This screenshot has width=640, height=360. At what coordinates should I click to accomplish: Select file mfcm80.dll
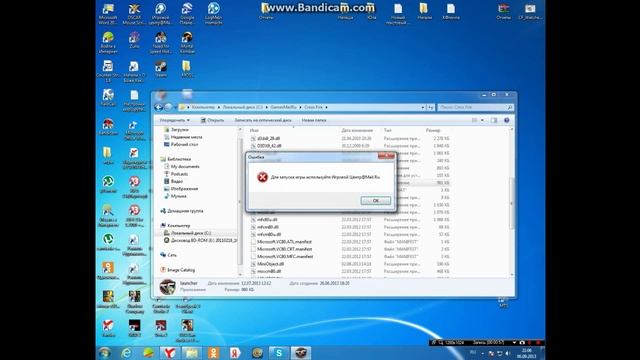[268, 227]
